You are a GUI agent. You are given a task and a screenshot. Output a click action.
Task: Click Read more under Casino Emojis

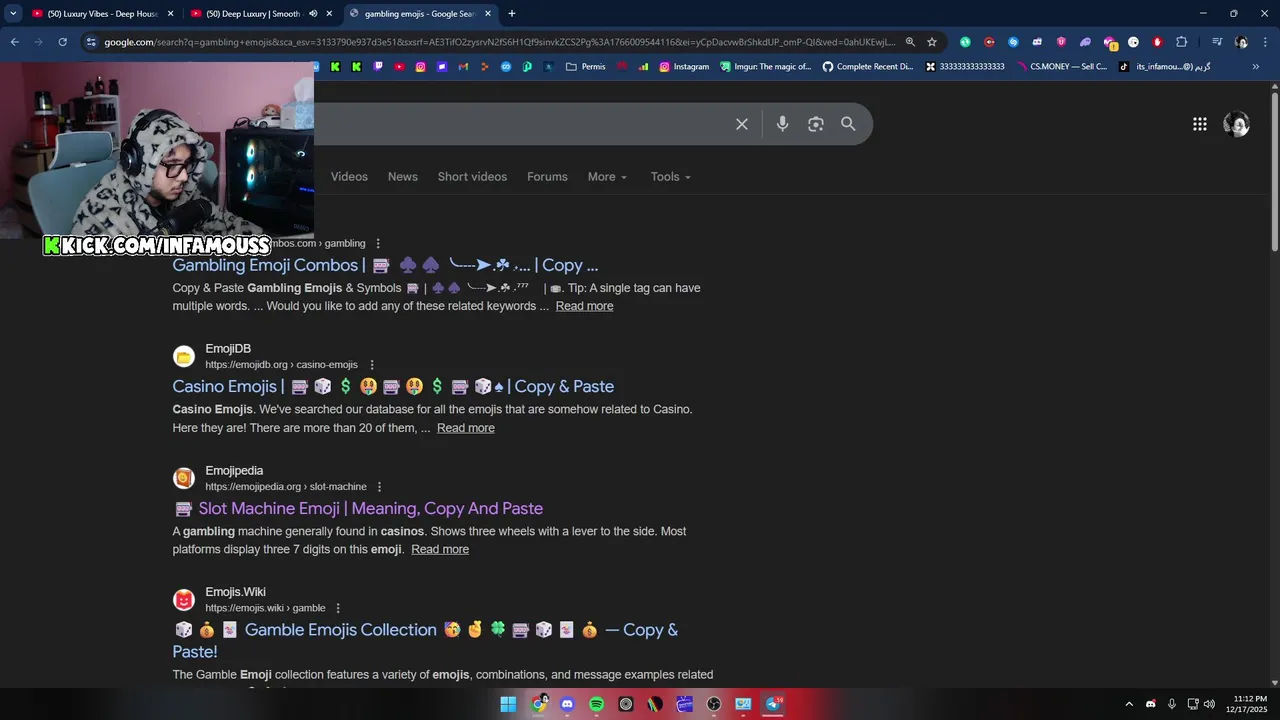pos(466,428)
